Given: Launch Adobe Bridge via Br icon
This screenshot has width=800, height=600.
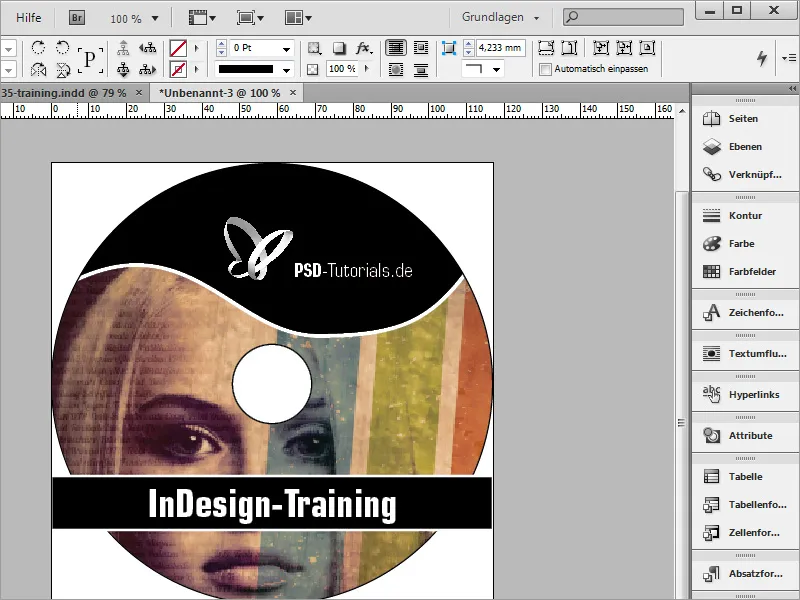Looking at the screenshot, I should click(77, 18).
